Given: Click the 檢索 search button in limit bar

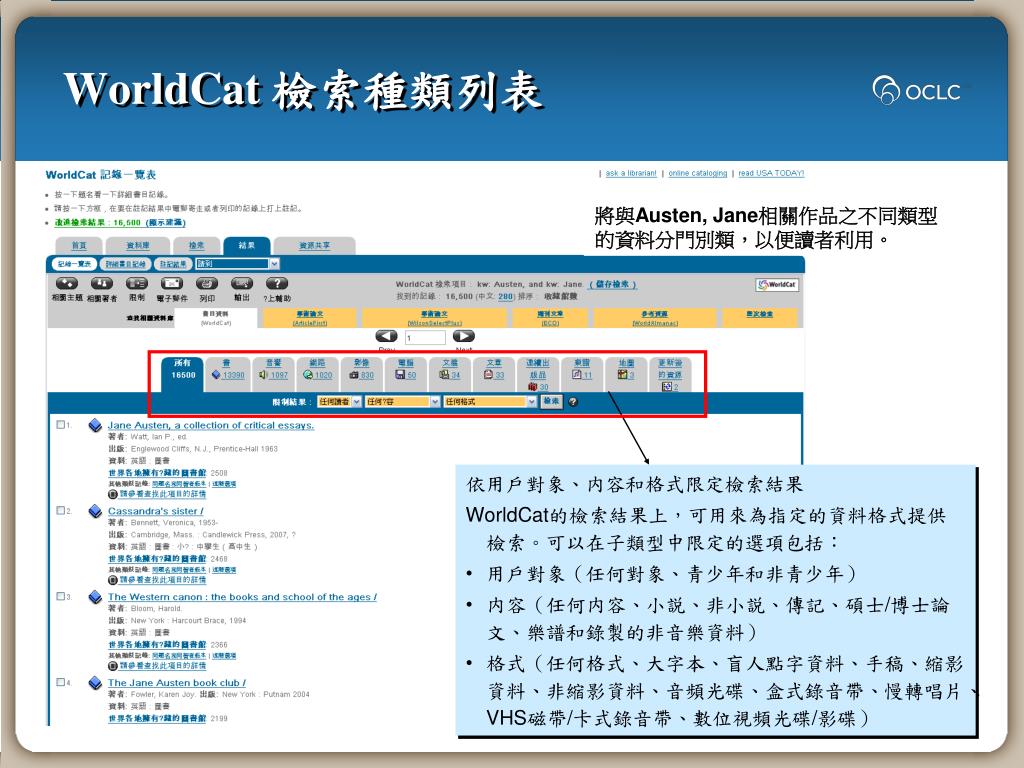Looking at the screenshot, I should coord(551,401).
